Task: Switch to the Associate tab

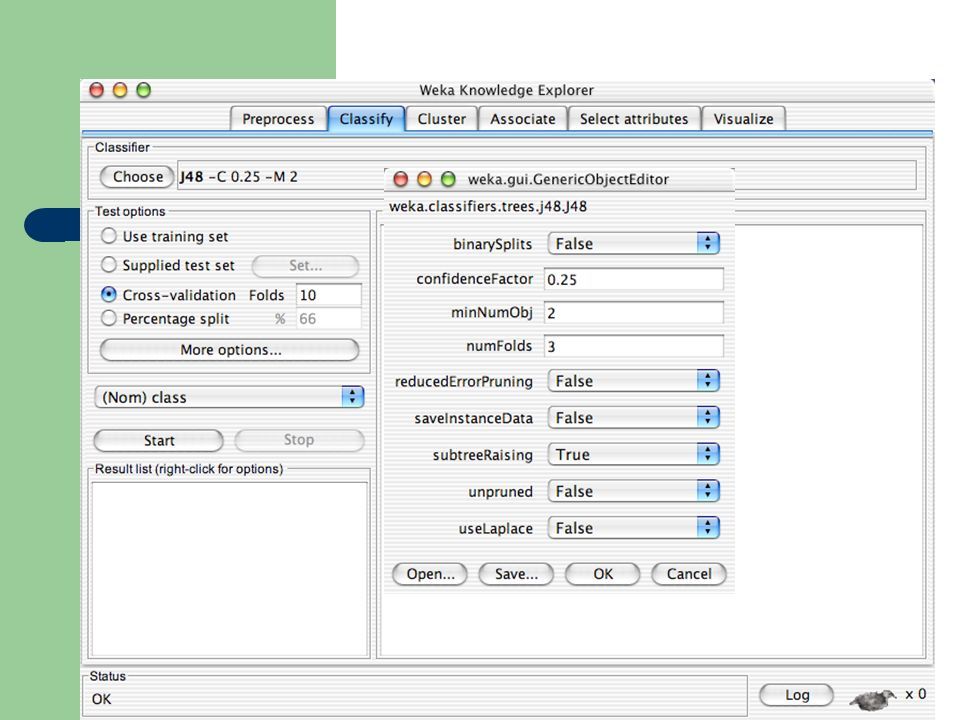Action: 523,119
